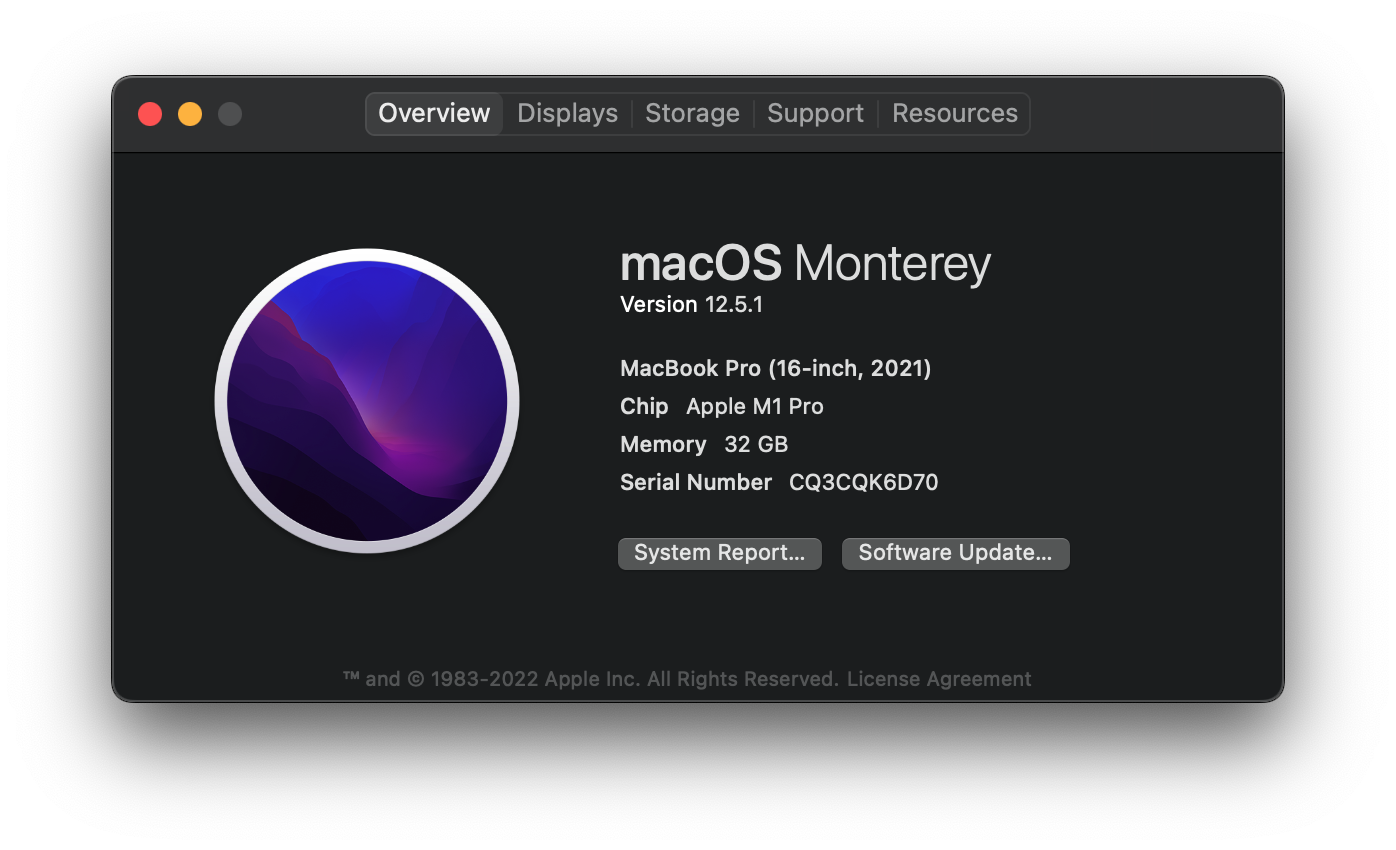Select the serial number CQ3CQK6D70
This screenshot has height=850, width=1396.
coord(864,483)
